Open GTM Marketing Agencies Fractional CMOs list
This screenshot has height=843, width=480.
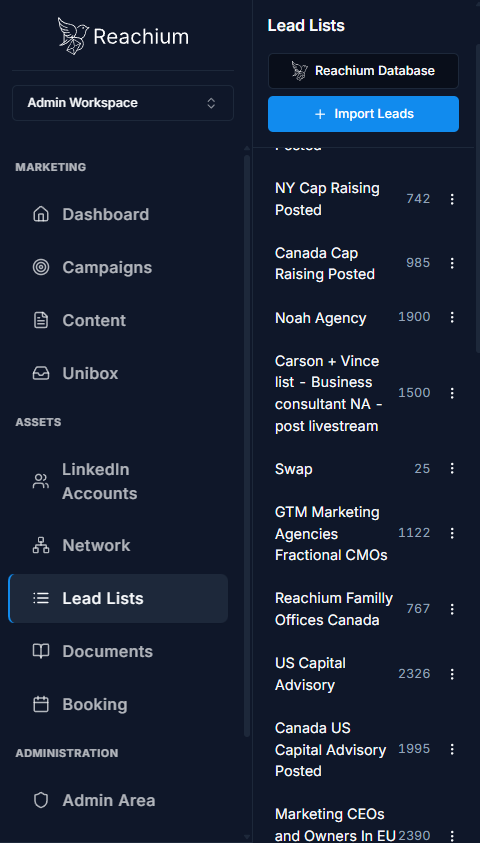pyautogui.click(x=331, y=533)
